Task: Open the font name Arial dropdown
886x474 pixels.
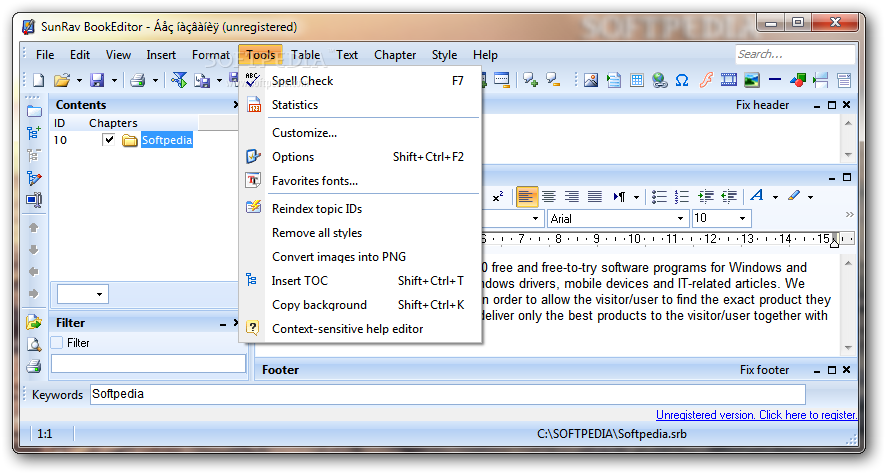Action: point(680,218)
